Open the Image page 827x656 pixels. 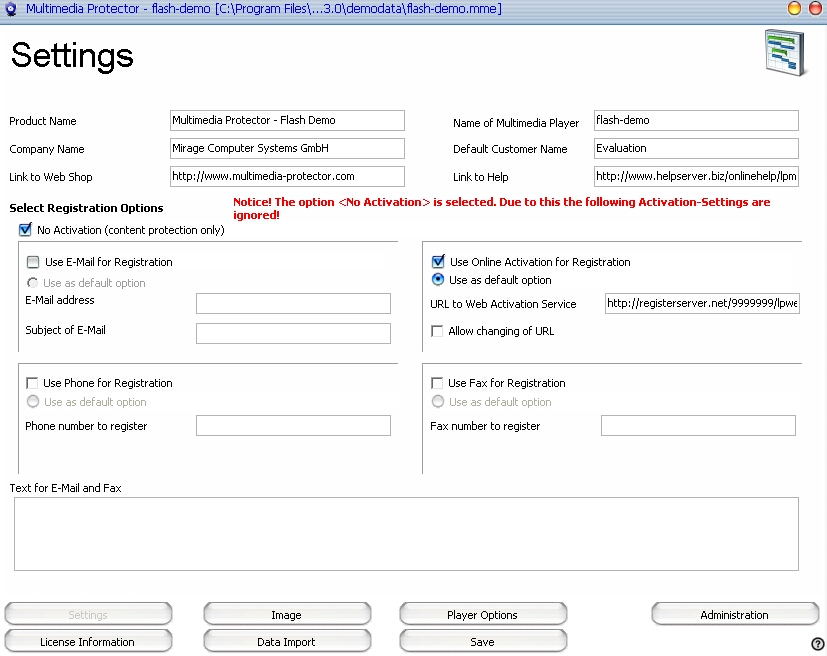287,615
